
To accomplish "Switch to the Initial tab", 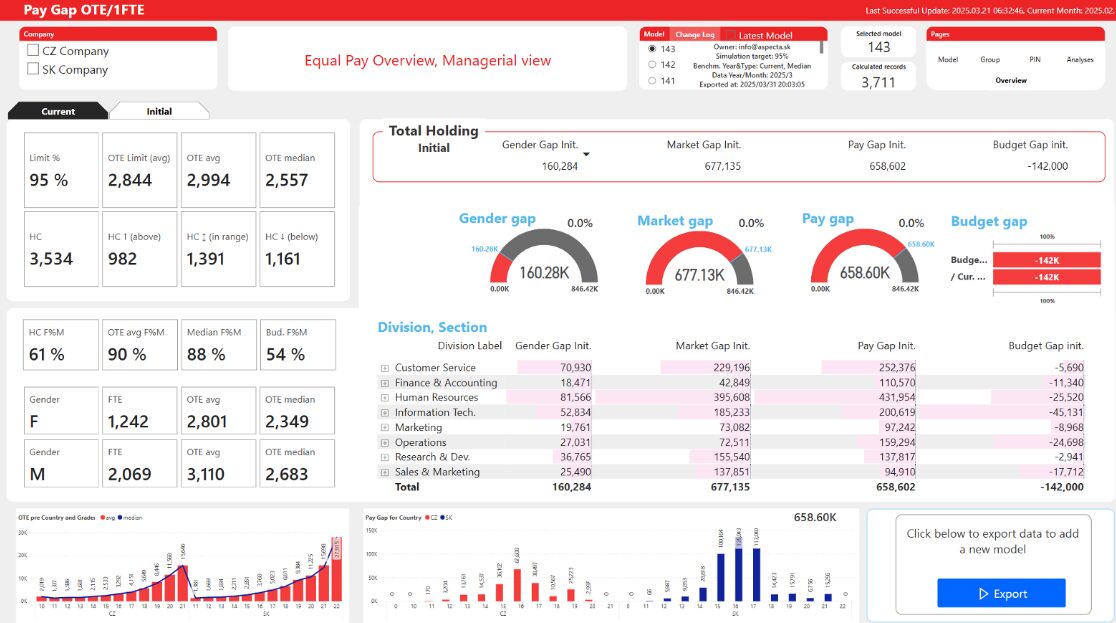I will pyautogui.click(x=159, y=111).
